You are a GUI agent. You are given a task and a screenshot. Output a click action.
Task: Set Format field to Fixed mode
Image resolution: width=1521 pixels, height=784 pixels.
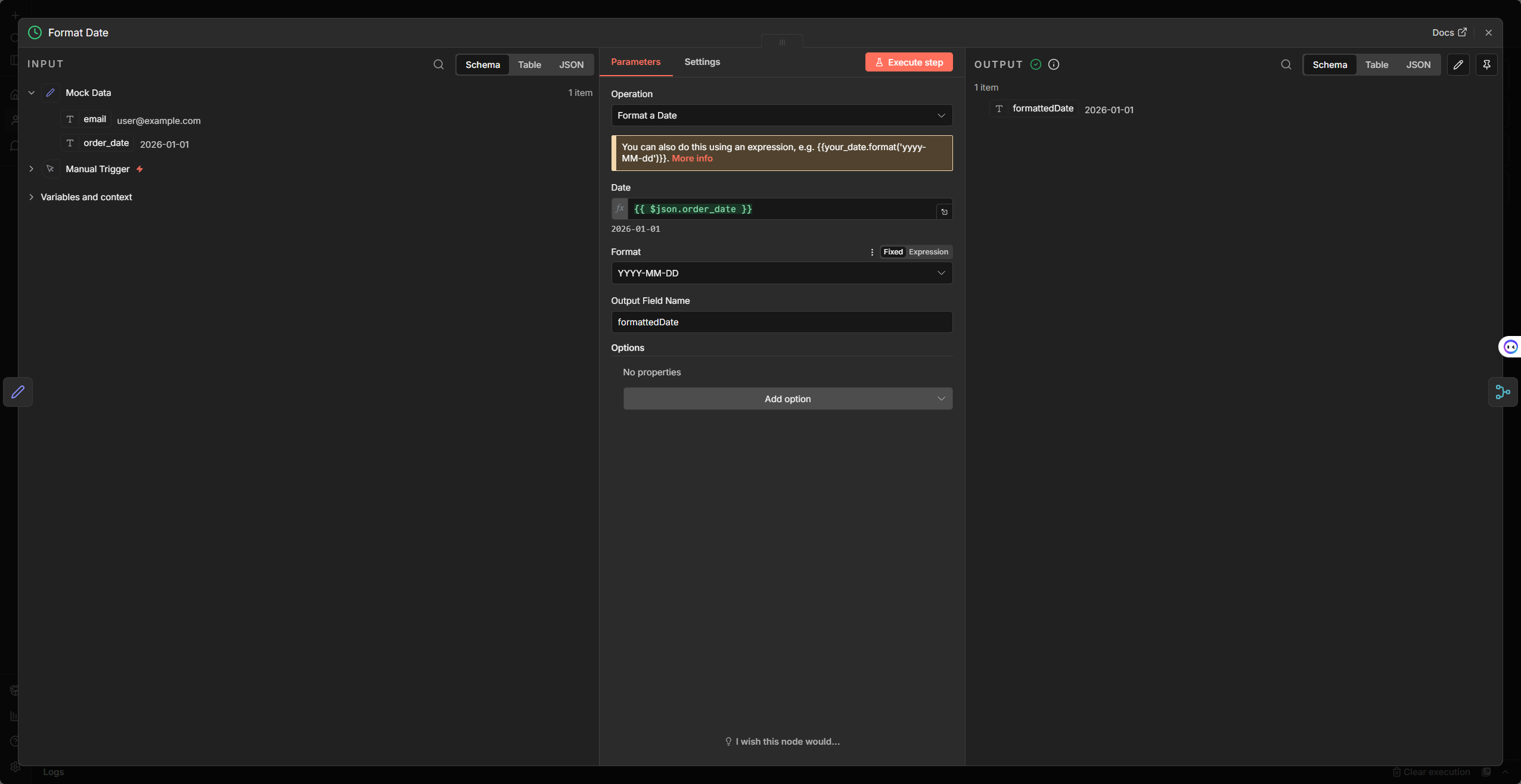(893, 252)
